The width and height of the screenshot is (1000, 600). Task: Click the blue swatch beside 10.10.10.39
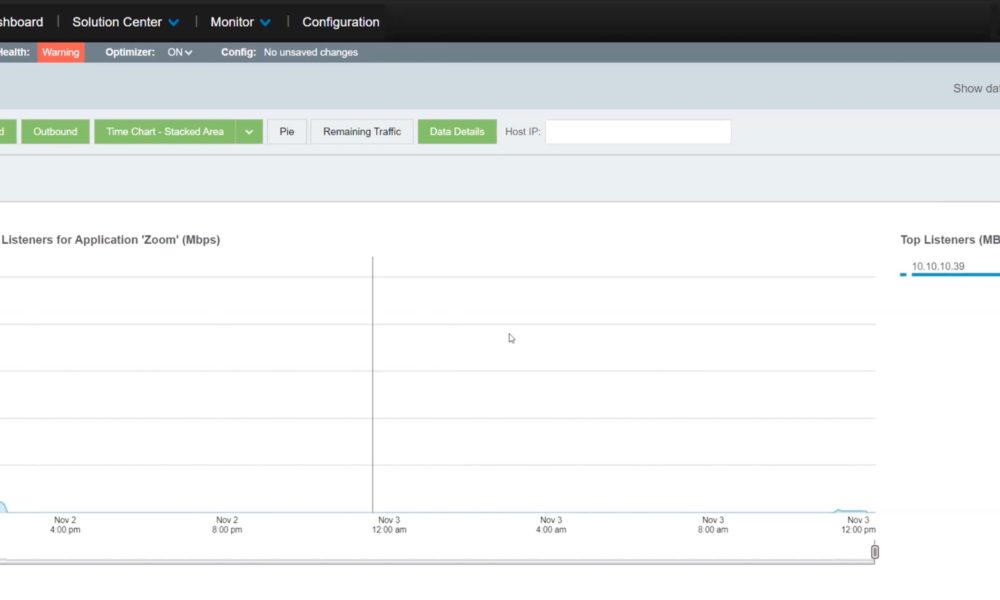[x=904, y=273]
